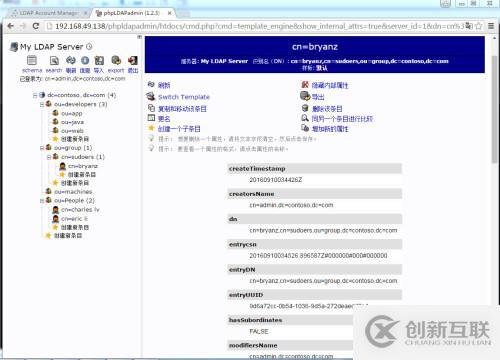The width and height of the screenshot is (500, 360).
Task: Click create new entry under ou=developers
Action: coord(75,139)
